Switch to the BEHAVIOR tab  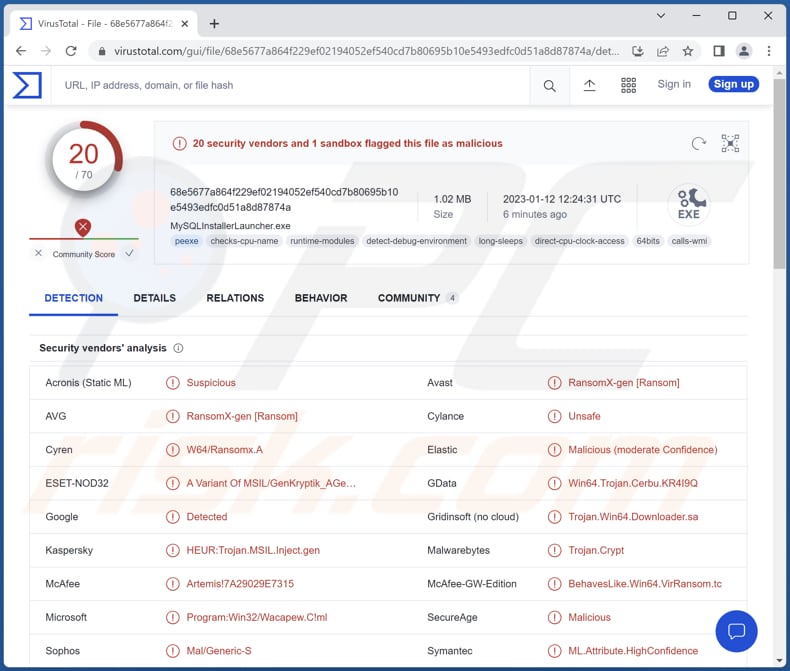[x=321, y=298]
